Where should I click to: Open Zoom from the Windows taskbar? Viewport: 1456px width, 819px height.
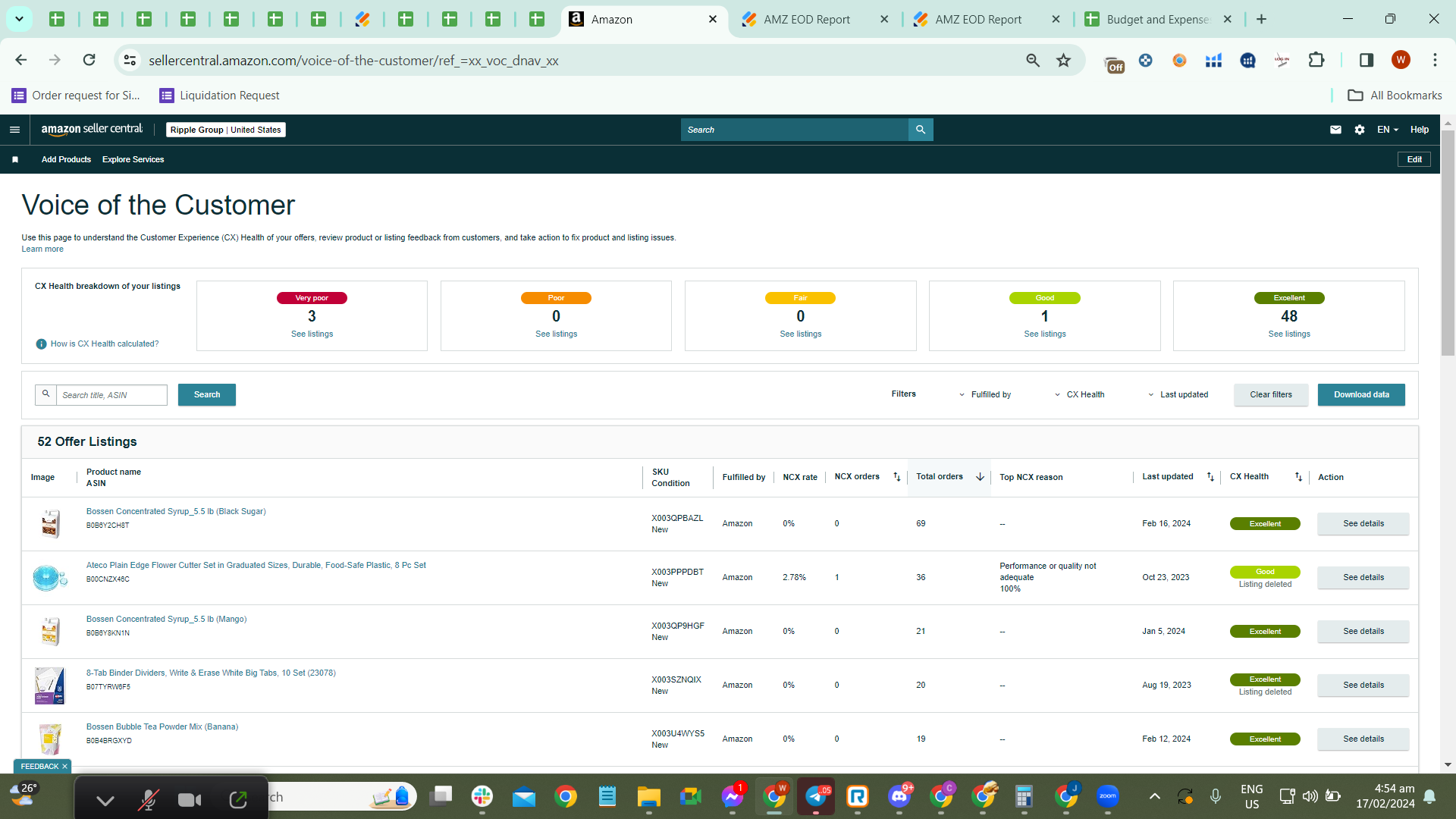point(1107,797)
